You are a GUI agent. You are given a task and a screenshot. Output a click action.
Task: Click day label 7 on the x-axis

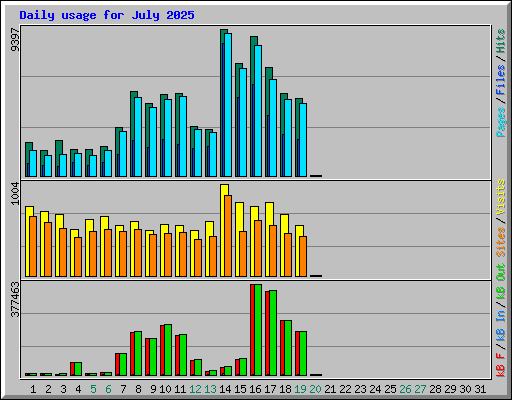pos(123,389)
